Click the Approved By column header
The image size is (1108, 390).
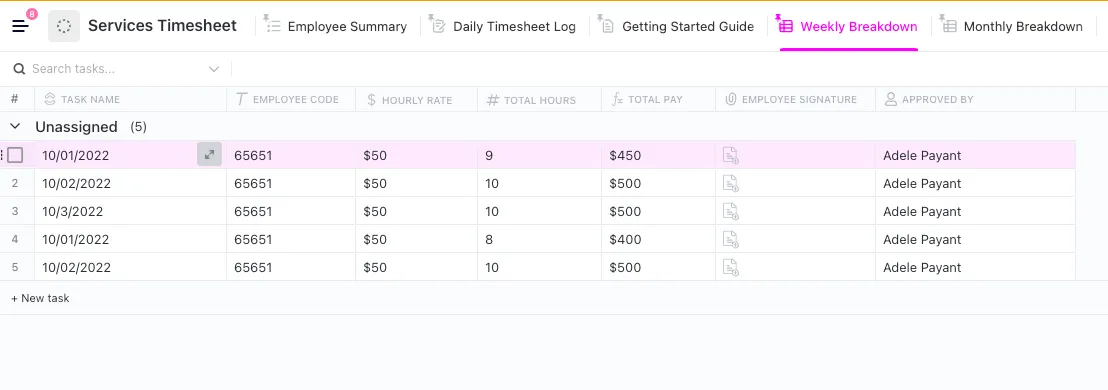pos(929,100)
